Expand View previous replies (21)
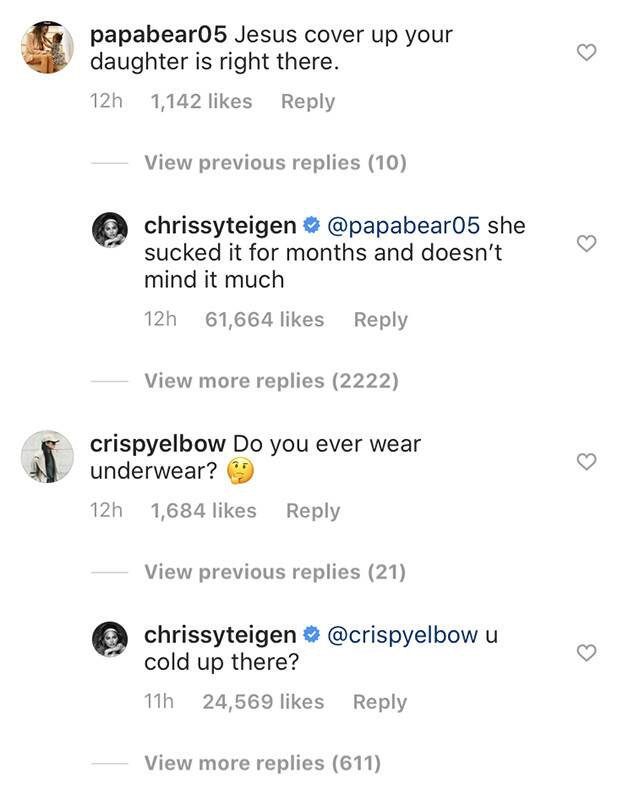Viewport: 634px width, 795px height. (x=275, y=572)
